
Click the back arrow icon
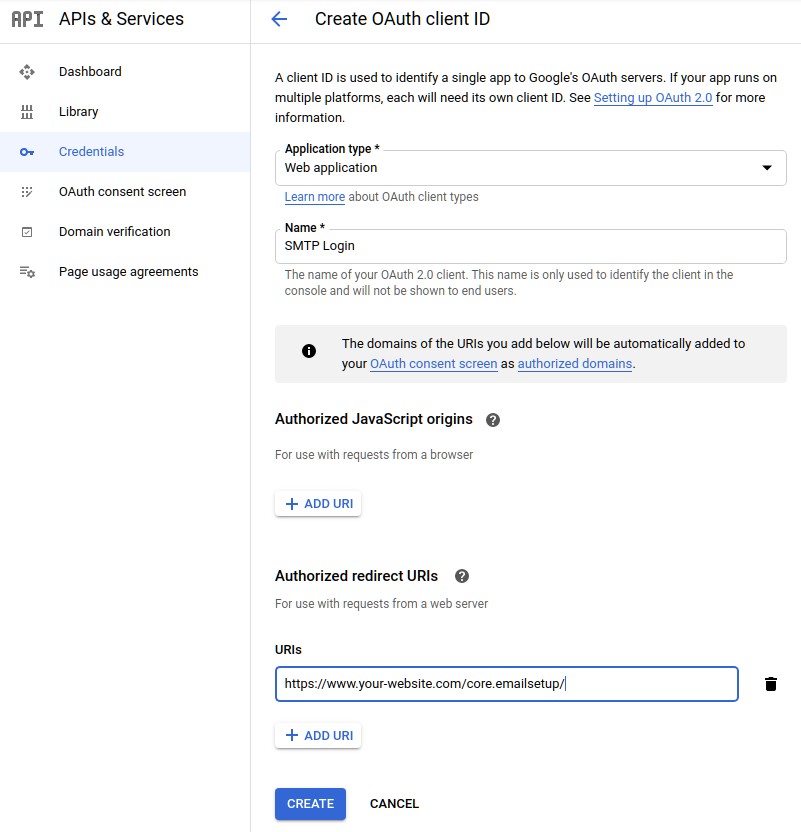tap(279, 19)
